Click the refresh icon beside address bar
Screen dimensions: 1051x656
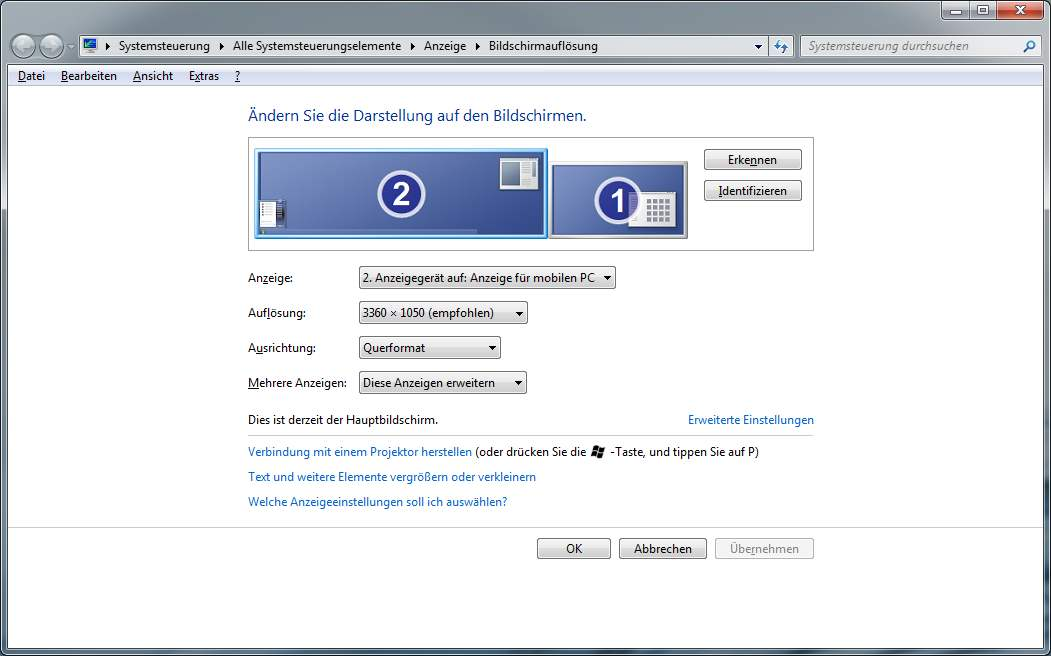pyautogui.click(x=782, y=46)
